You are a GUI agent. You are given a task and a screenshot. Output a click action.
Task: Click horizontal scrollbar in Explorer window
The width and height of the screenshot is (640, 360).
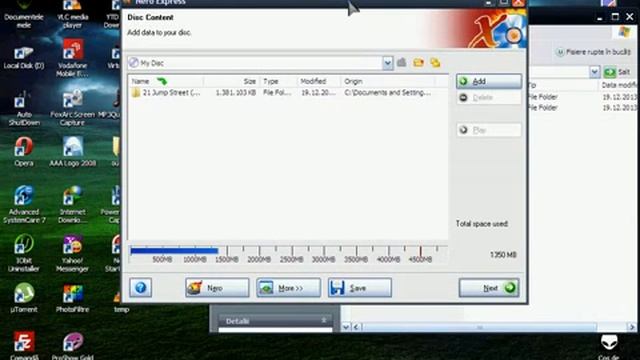click(x=480, y=327)
